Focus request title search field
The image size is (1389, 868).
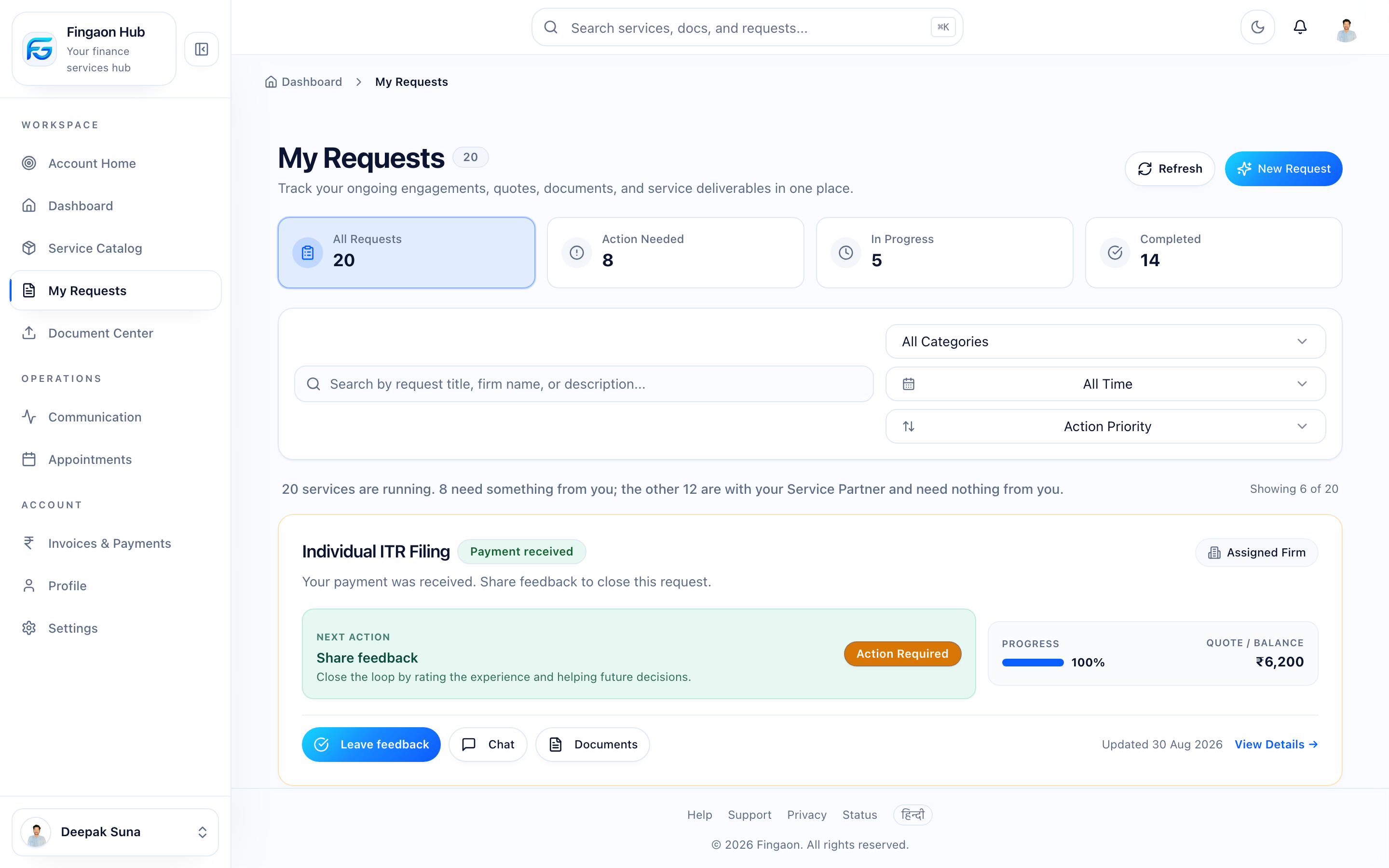[x=584, y=384]
